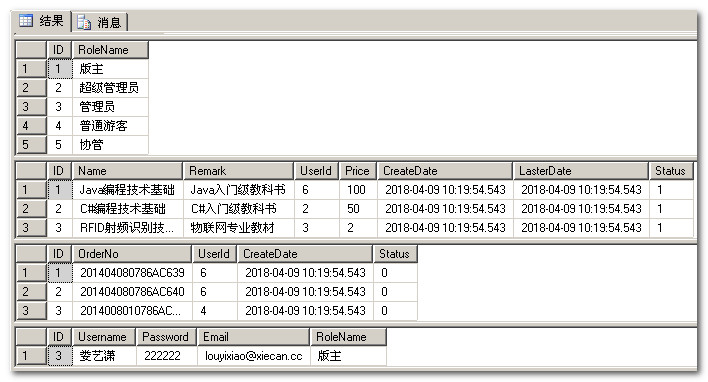Click the CreateDate header in books grid
Image resolution: width=708 pixels, height=382 pixels.
445,171
